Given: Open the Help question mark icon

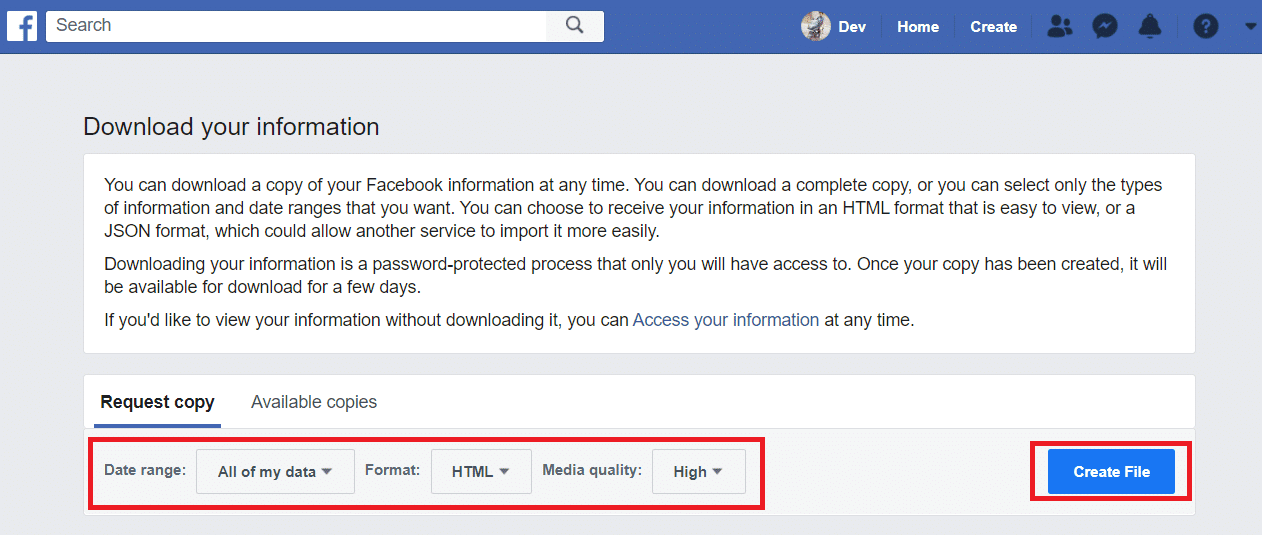Looking at the screenshot, I should [1206, 27].
